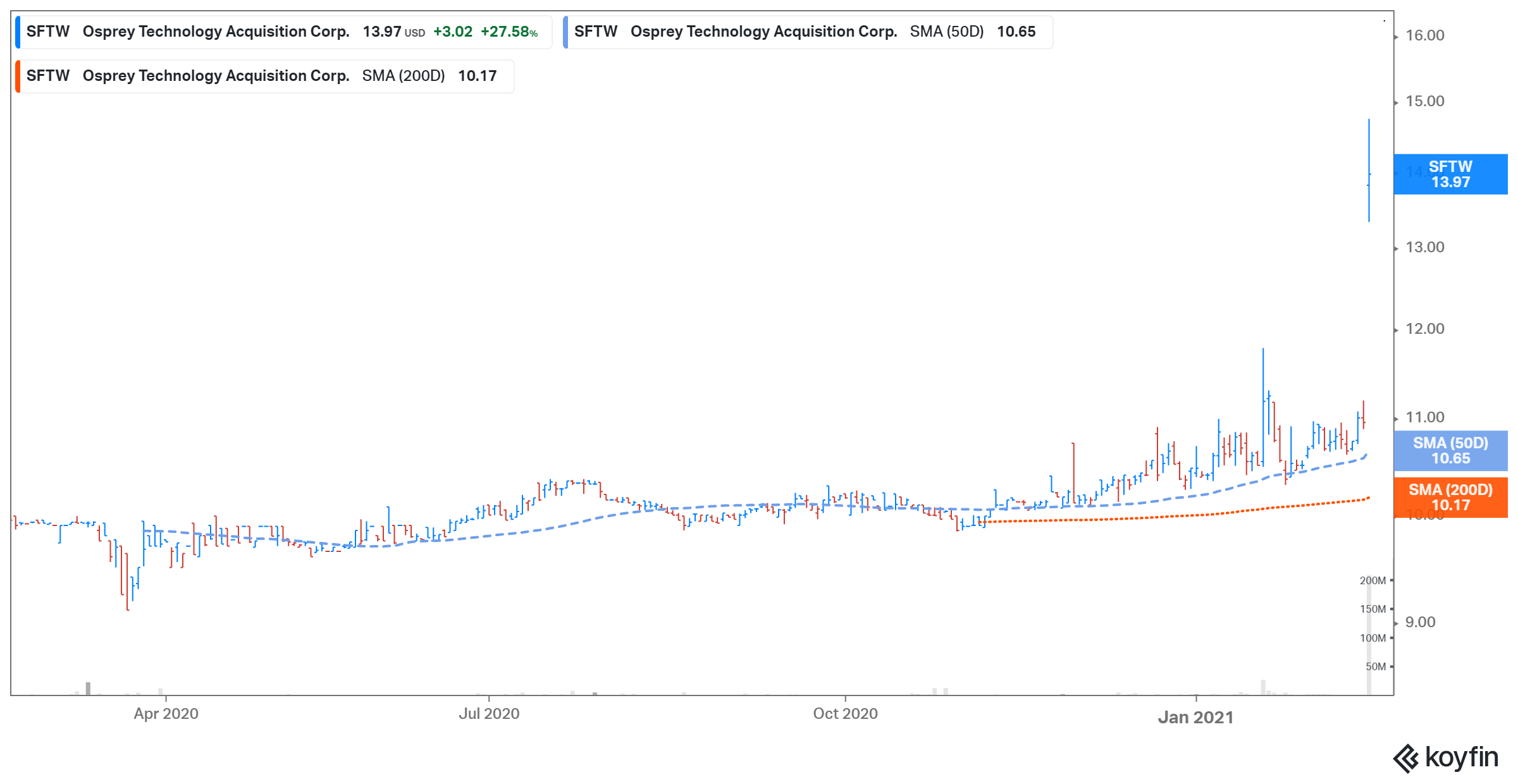Click the SMA (50D) 10.65 axis tag
The image size is (1518, 784).
coord(1450,451)
